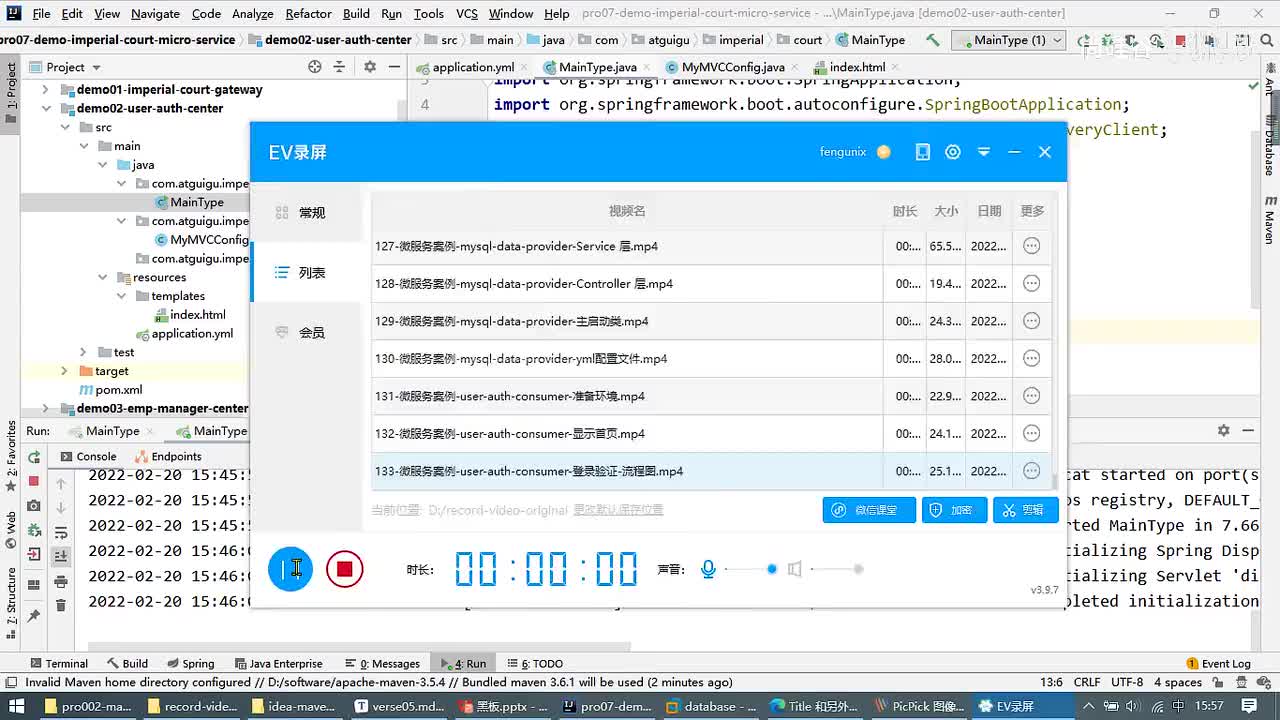Open more options for video 133
Image resolution: width=1280 pixels, height=720 pixels.
pyautogui.click(x=1032, y=471)
